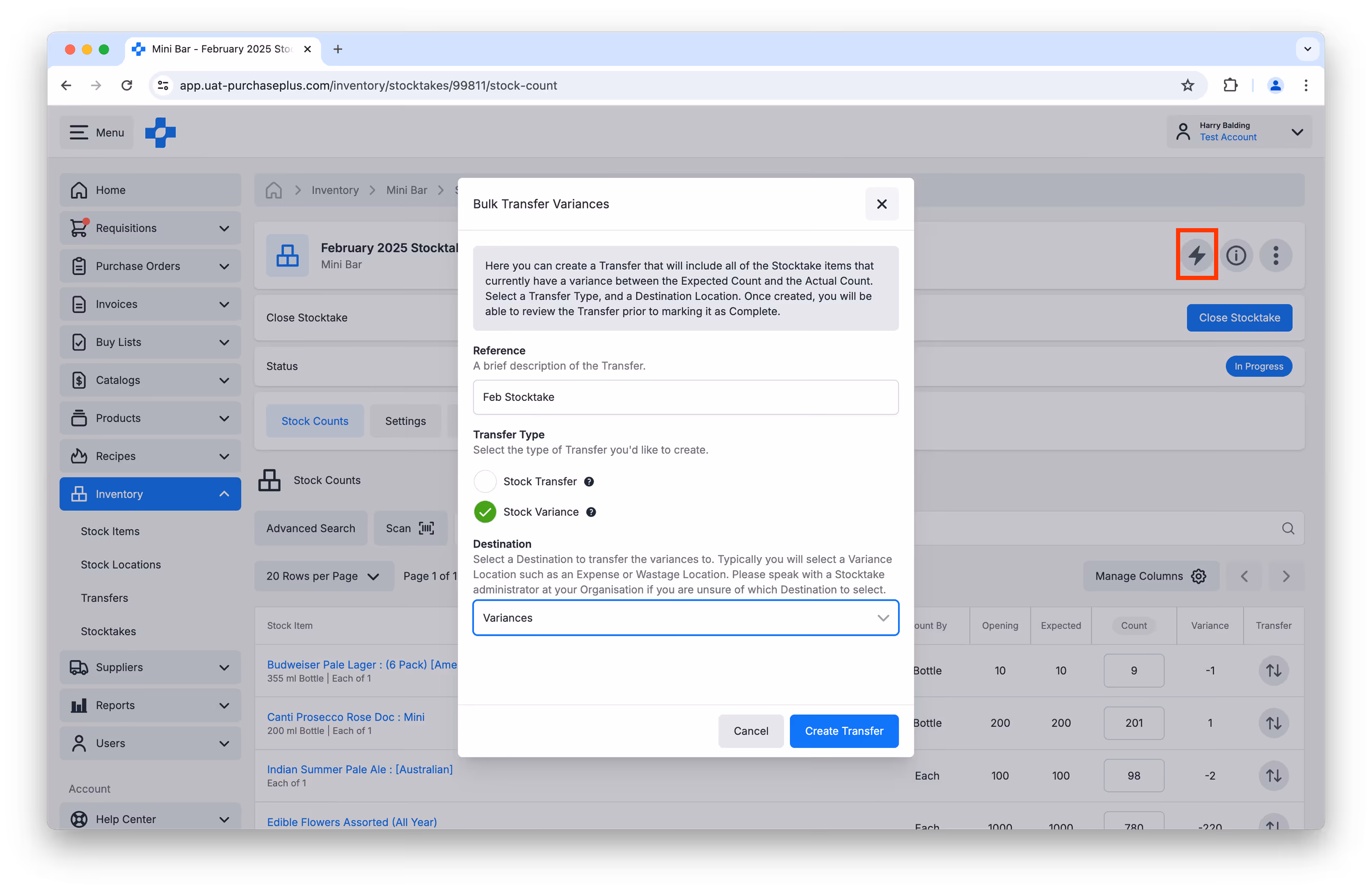Click transfer arrows for Indian Summer Pale Ale row
This screenshot has height=892, width=1372.
[x=1273, y=775]
